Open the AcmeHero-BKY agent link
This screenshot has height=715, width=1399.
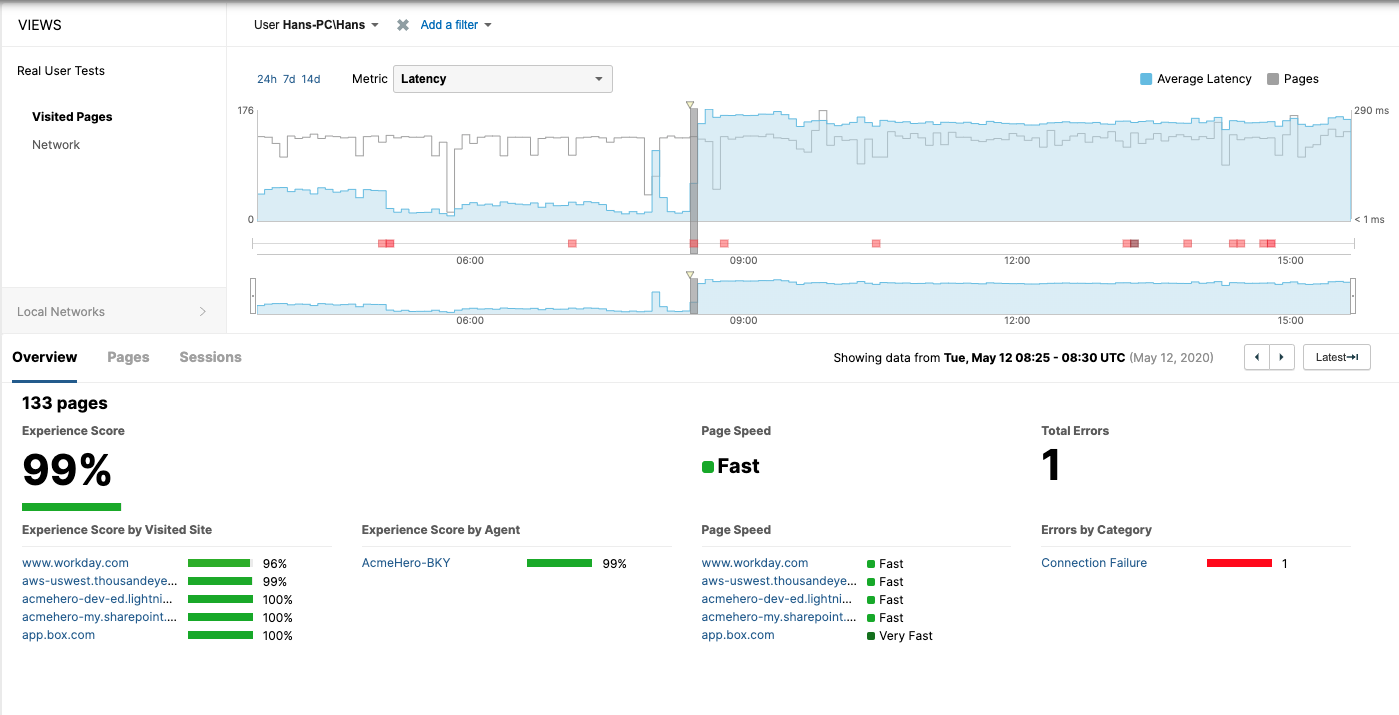[x=406, y=563]
